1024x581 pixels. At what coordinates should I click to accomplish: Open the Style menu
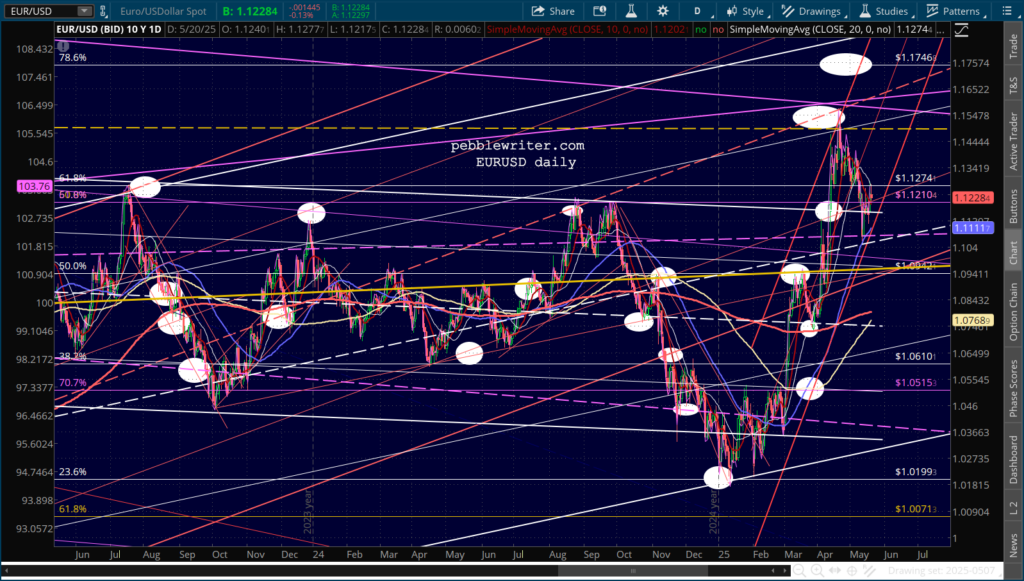(x=746, y=11)
